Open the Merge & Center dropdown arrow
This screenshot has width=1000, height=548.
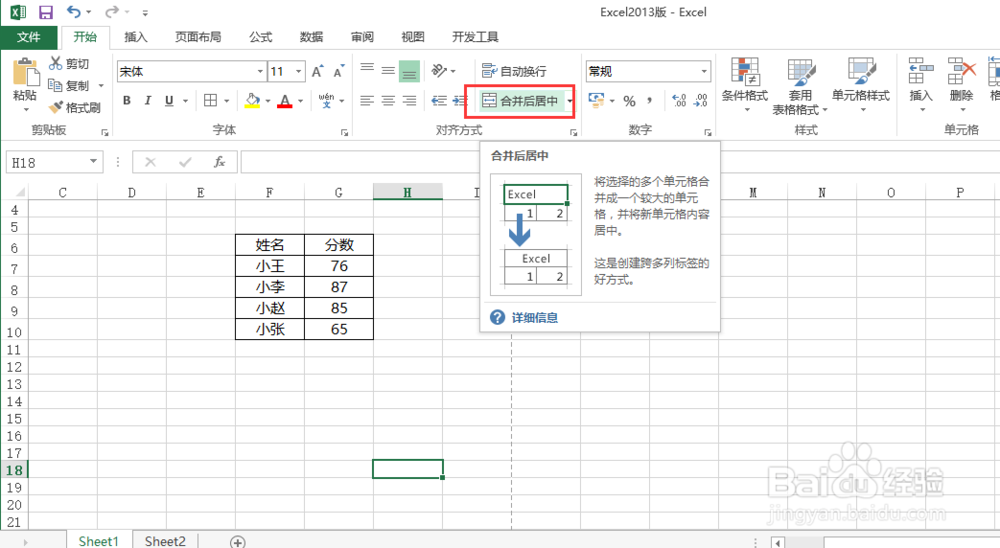(x=570, y=101)
